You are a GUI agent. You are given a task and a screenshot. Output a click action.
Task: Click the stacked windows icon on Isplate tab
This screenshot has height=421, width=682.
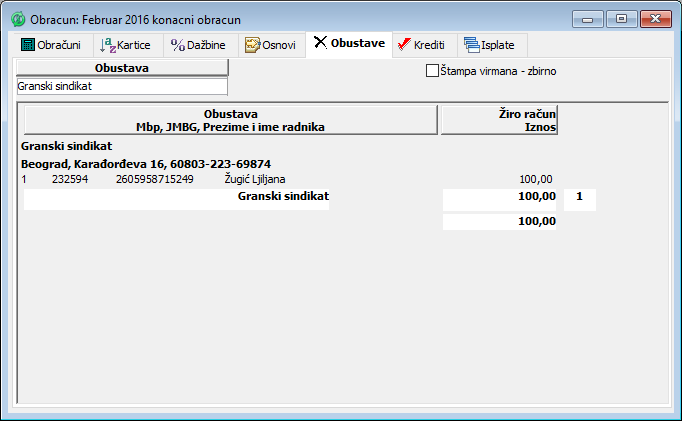[471, 45]
